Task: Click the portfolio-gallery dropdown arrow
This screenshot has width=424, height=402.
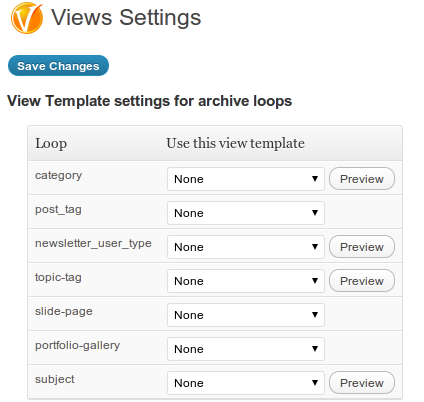Action: [315, 349]
